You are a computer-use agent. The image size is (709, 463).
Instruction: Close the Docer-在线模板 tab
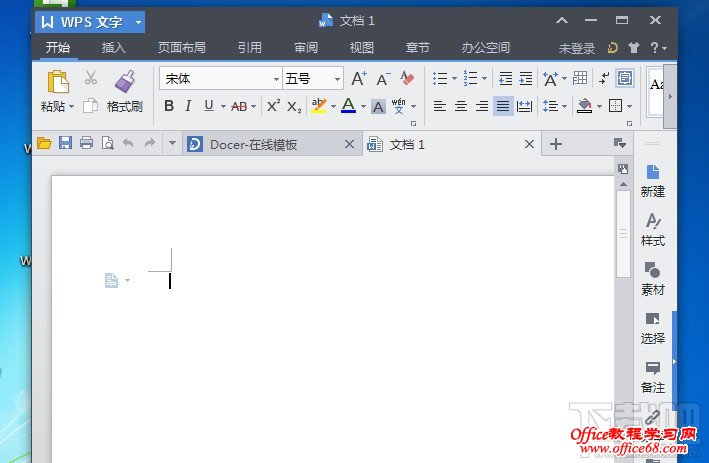(349, 144)
